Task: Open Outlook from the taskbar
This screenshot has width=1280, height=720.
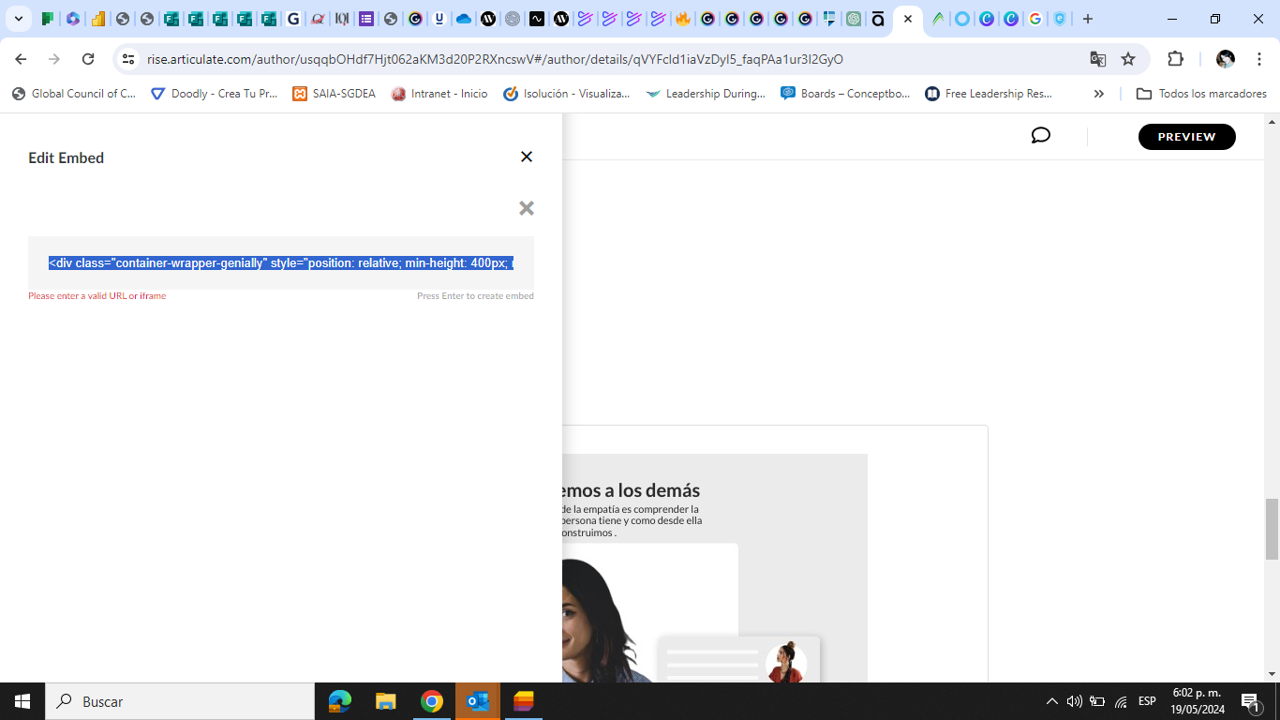Action: coord(478,702)
